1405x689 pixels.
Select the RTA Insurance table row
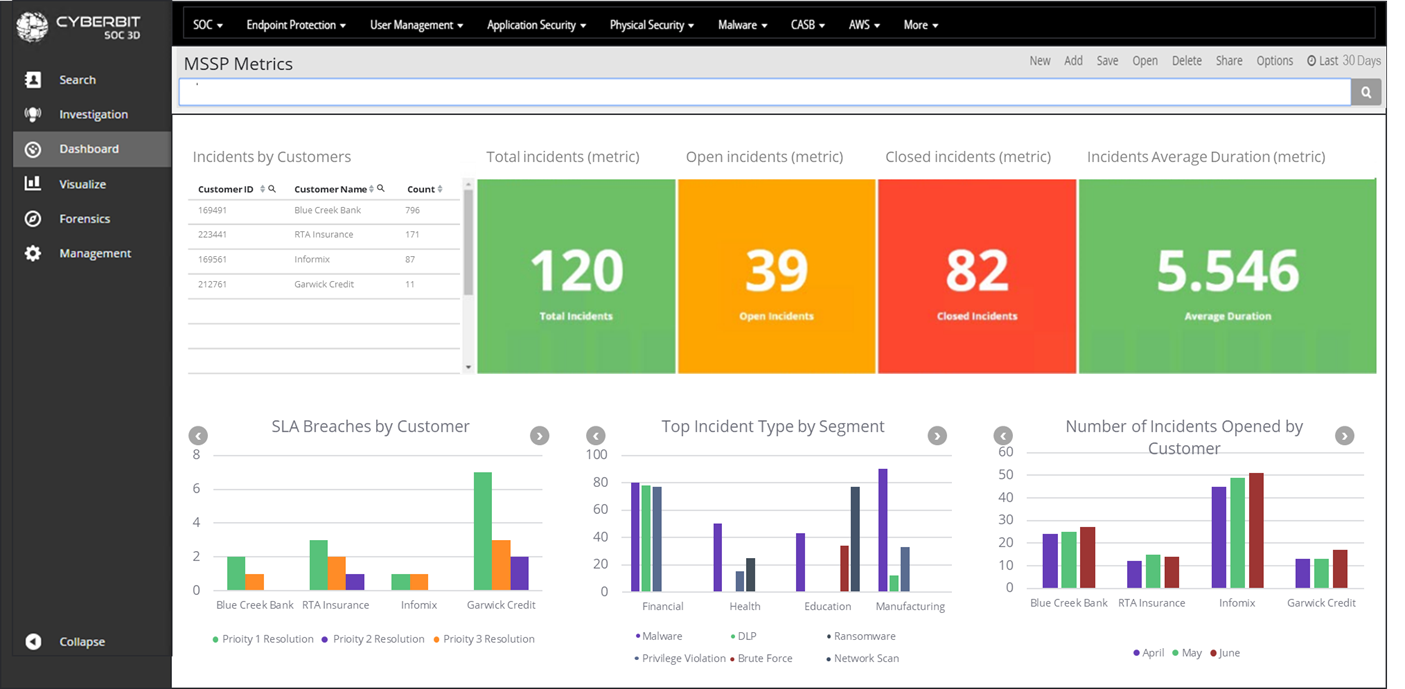click(324, 235)
